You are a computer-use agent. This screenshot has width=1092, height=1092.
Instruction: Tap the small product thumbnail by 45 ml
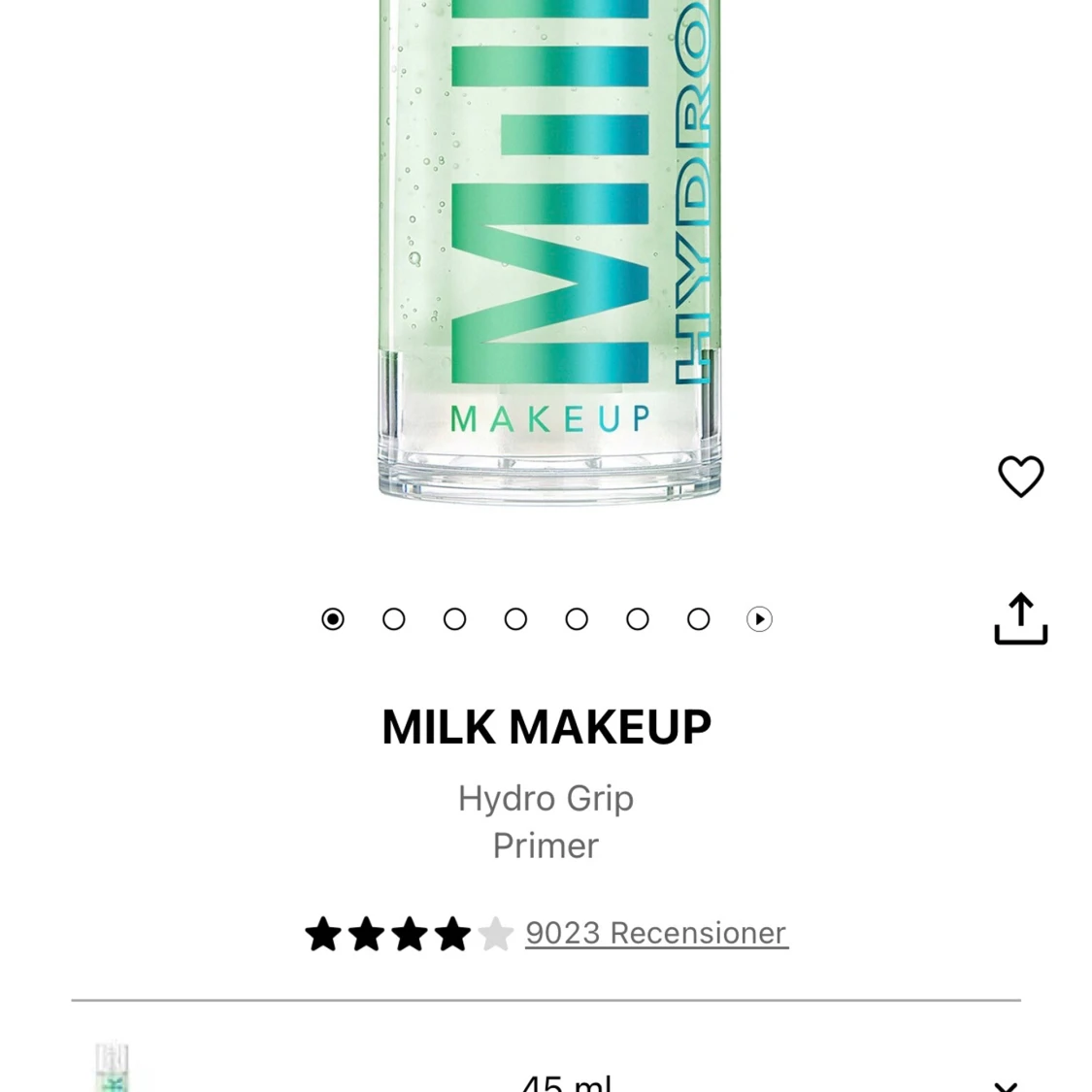[x=113, y=1067]
